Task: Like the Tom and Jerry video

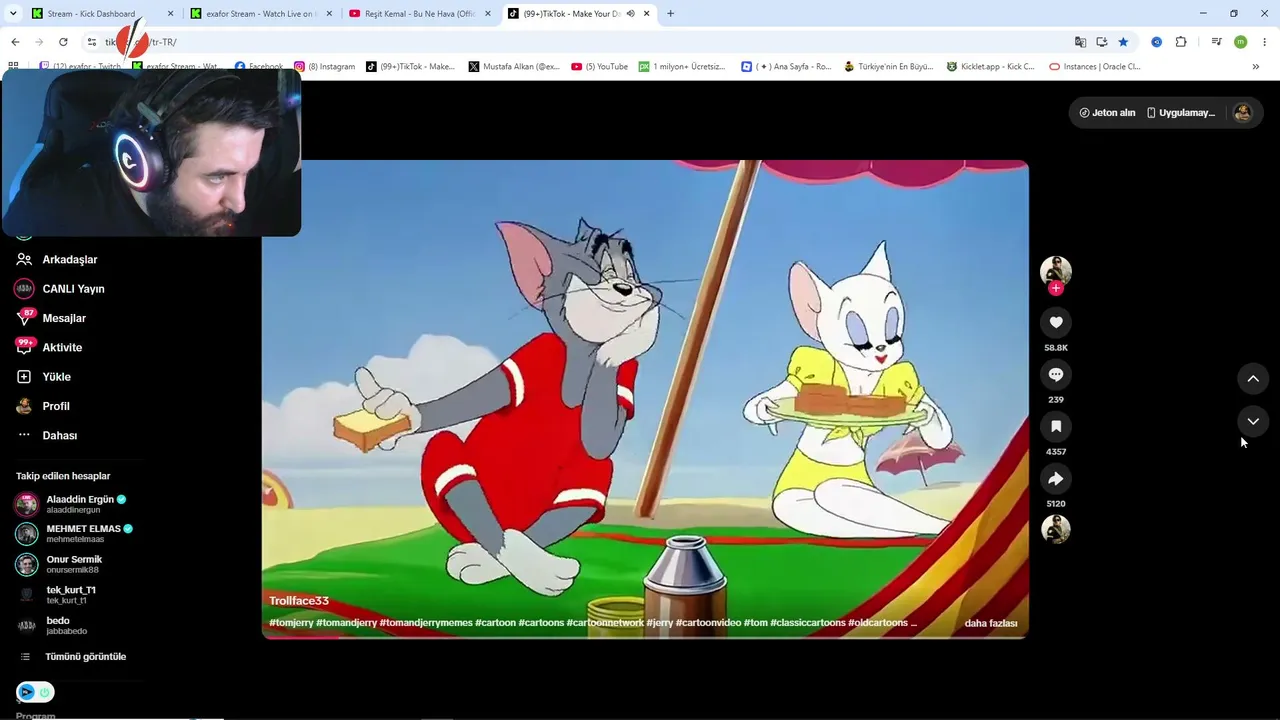Action: point(1055,322)
